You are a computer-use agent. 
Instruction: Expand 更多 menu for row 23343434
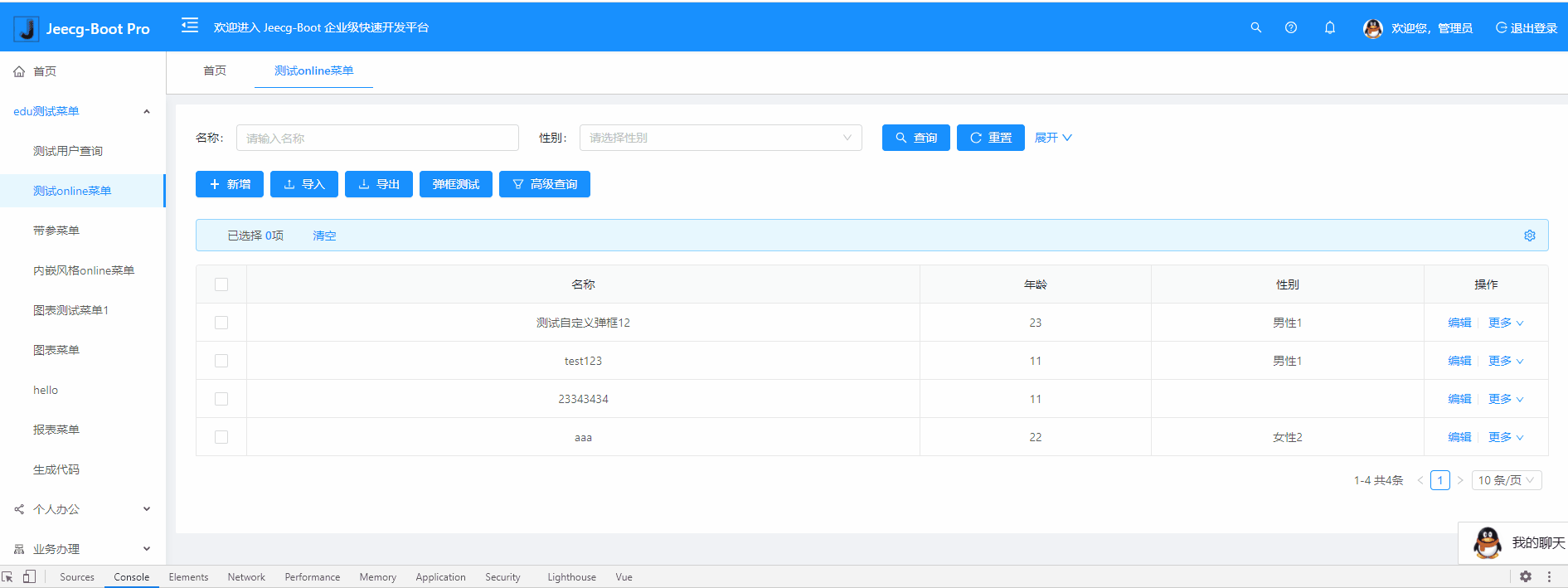(1505, 399)
